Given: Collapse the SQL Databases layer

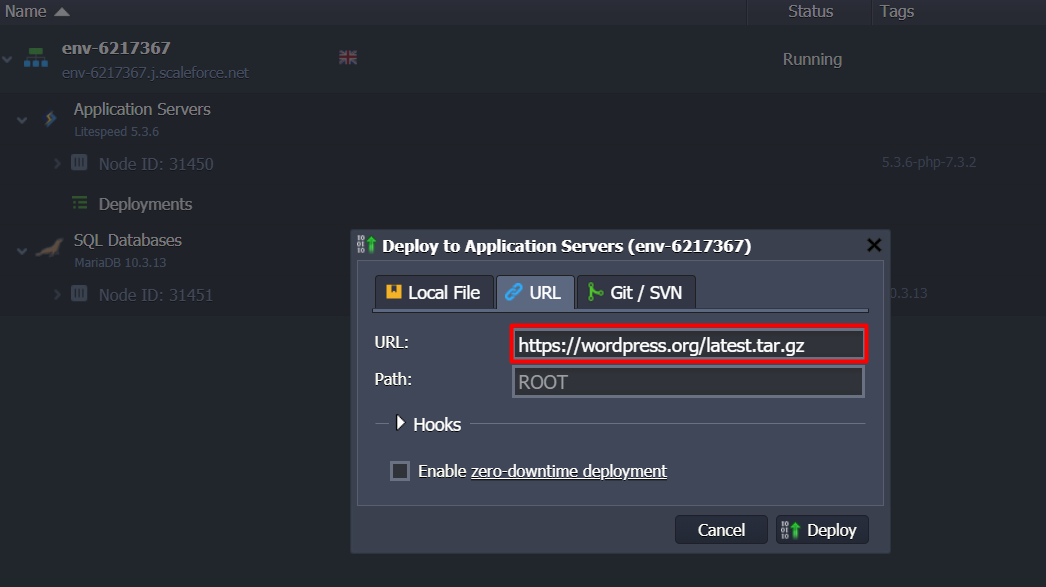Looking at the screenshot, I should 22,251.
